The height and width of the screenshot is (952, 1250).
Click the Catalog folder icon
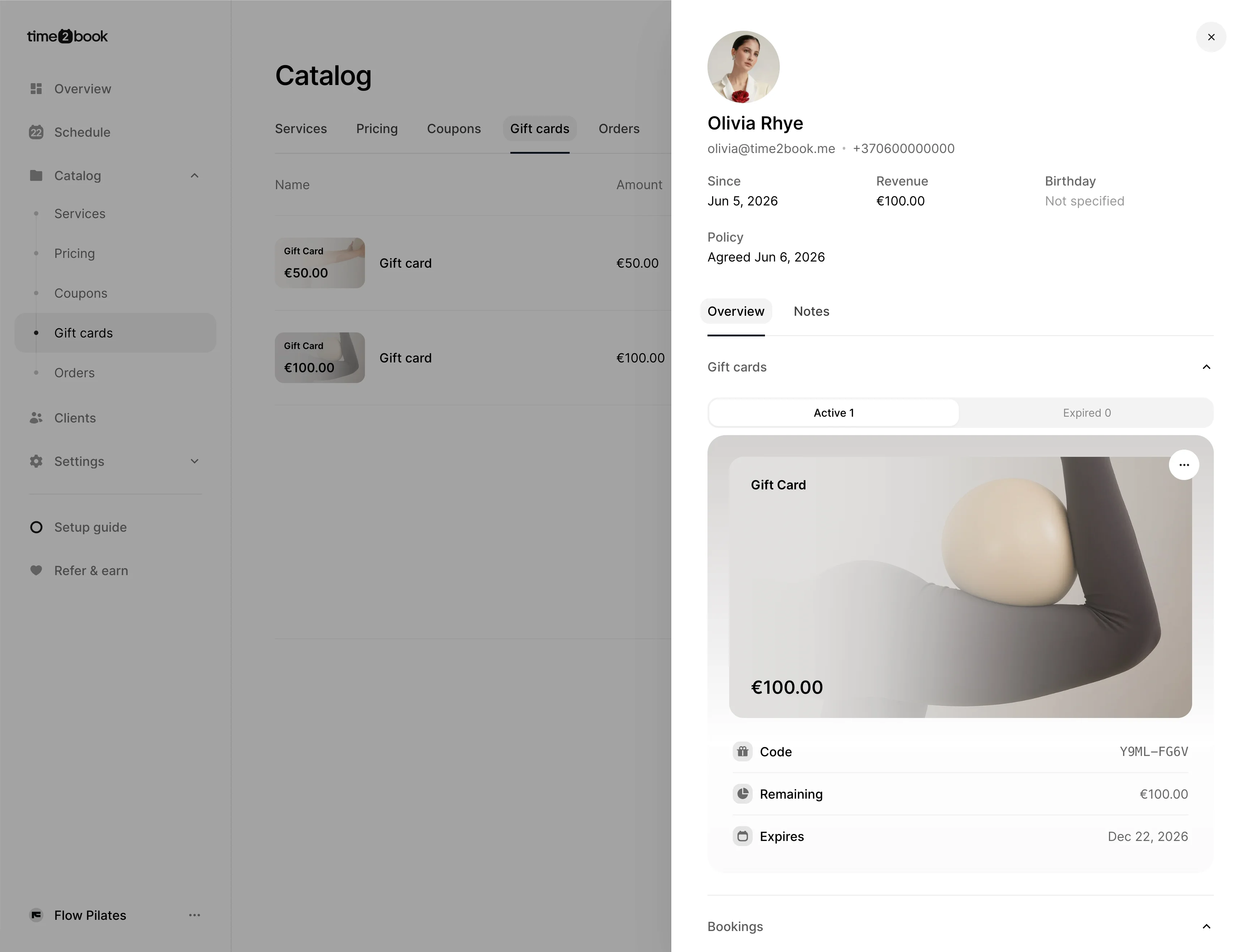pos(36,175)
